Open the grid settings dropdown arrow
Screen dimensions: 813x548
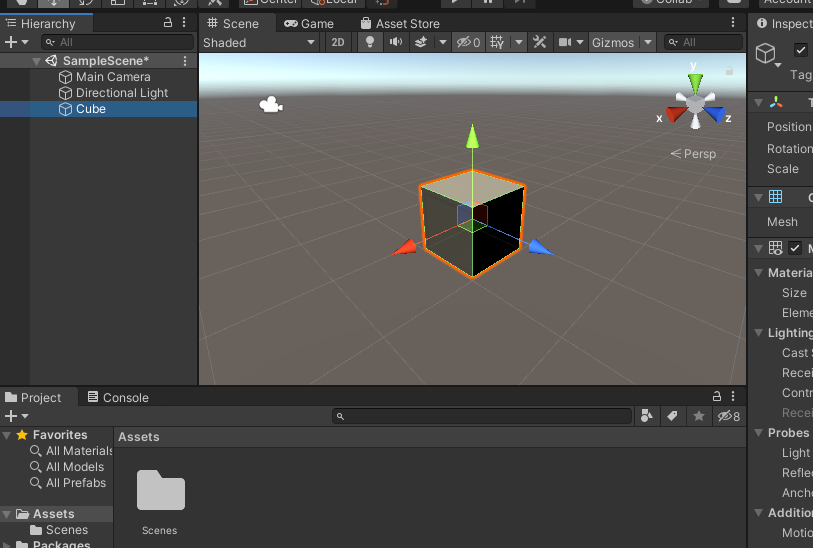[519, 42]
